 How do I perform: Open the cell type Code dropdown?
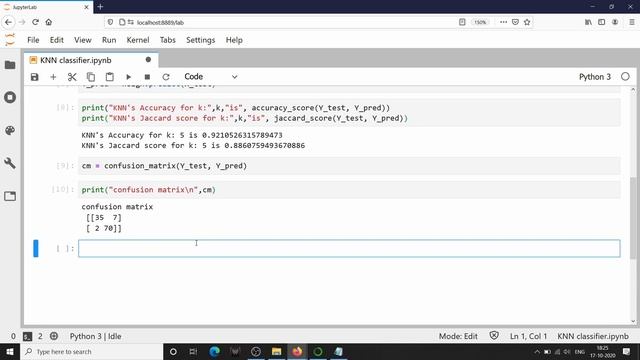(210, 77)
